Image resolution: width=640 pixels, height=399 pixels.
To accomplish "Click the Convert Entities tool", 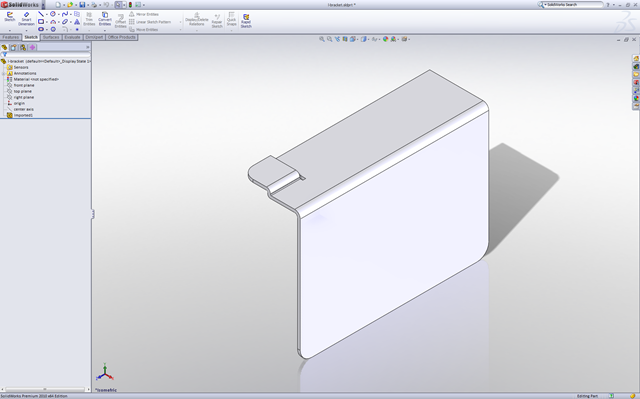I will [105, 19].
